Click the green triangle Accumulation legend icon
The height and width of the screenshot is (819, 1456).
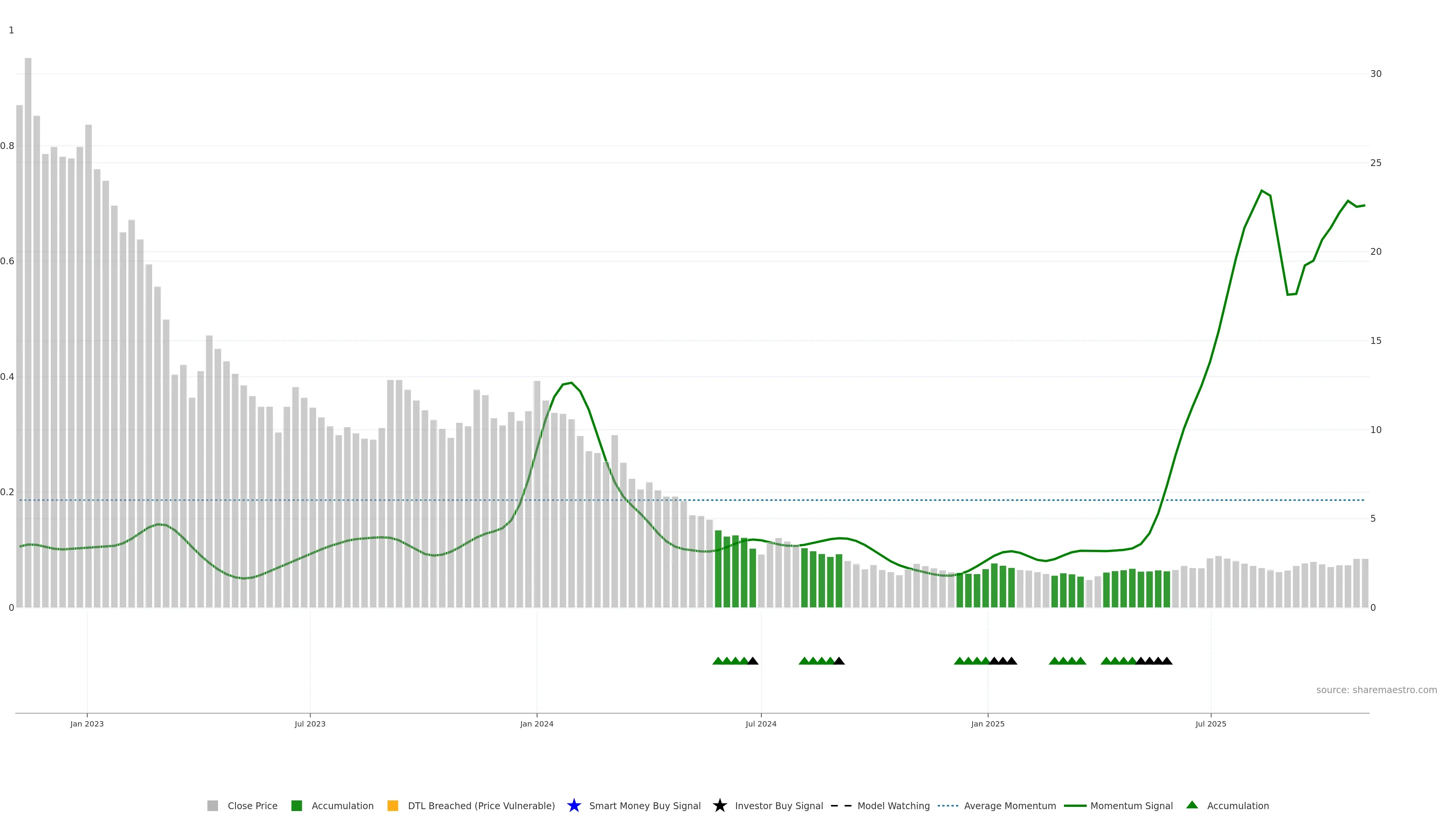1192,805
